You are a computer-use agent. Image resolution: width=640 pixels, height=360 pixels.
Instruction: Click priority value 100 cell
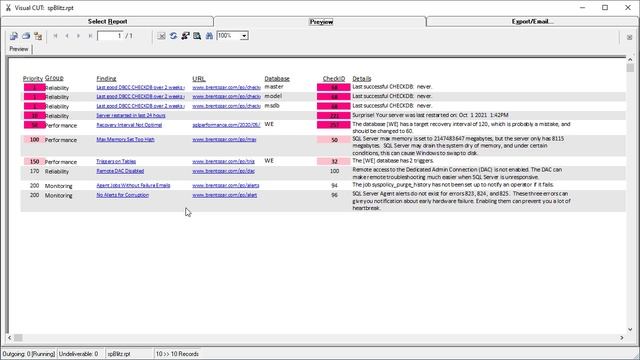pyautogui.click(x=34, y=140)
